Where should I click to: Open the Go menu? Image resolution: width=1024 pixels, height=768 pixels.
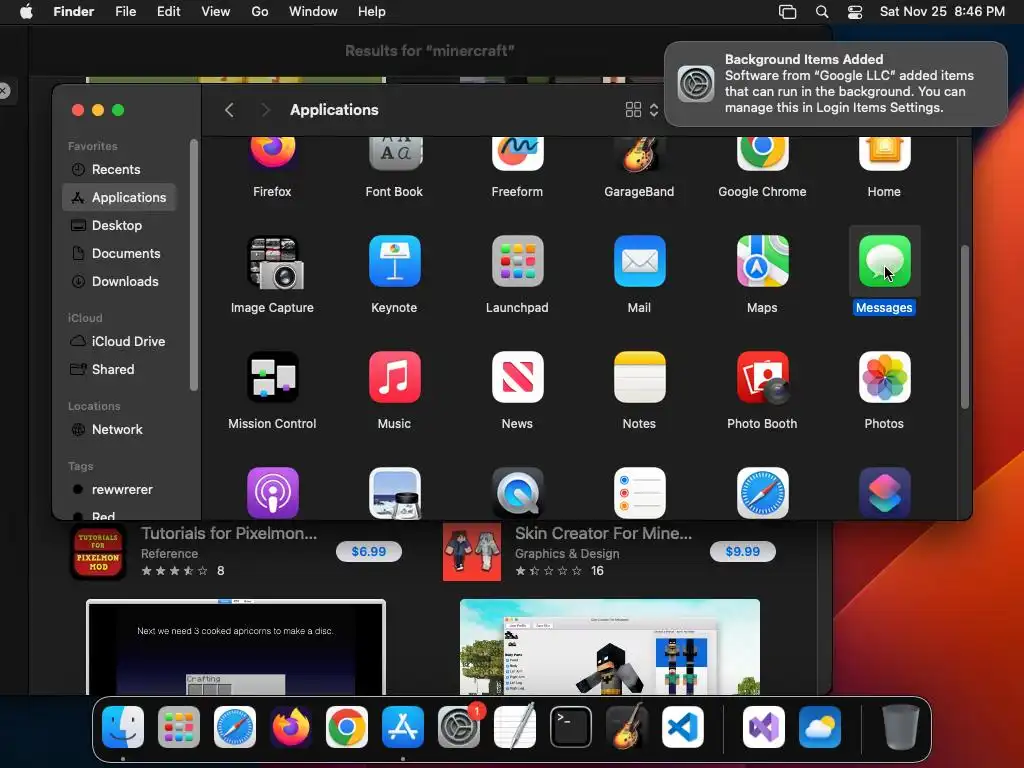(x=260, y=12)
